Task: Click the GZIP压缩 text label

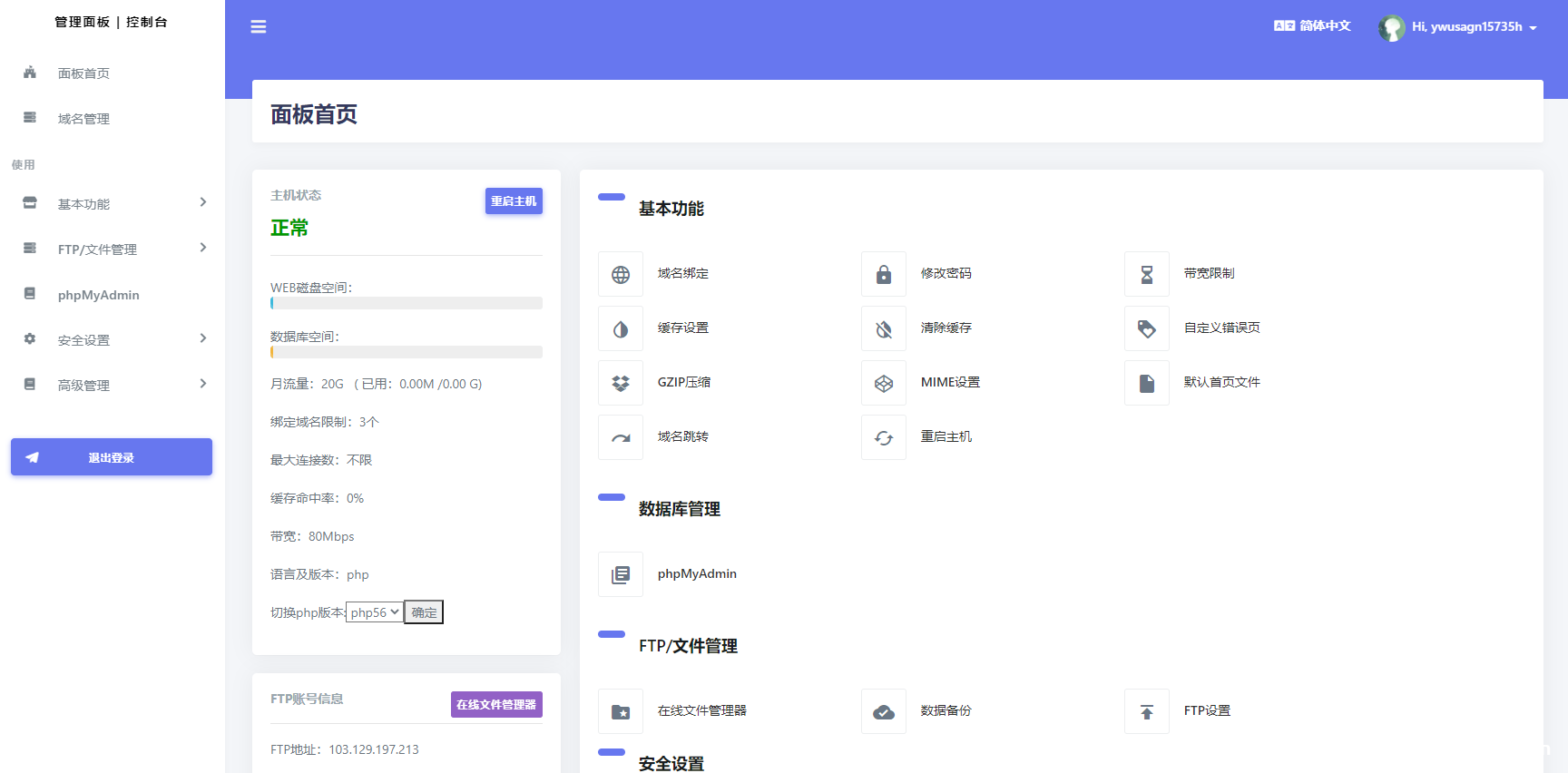Action: (x=684, y=383)
